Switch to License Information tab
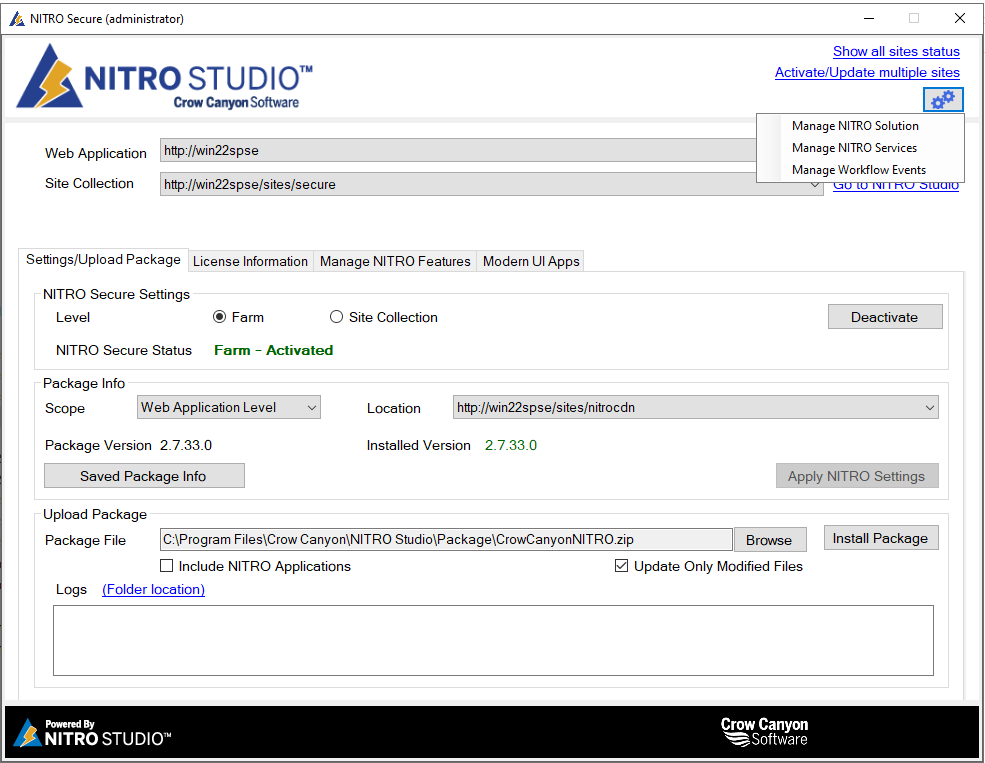This screenshot has width=985, height=763. tap(250, 261)
